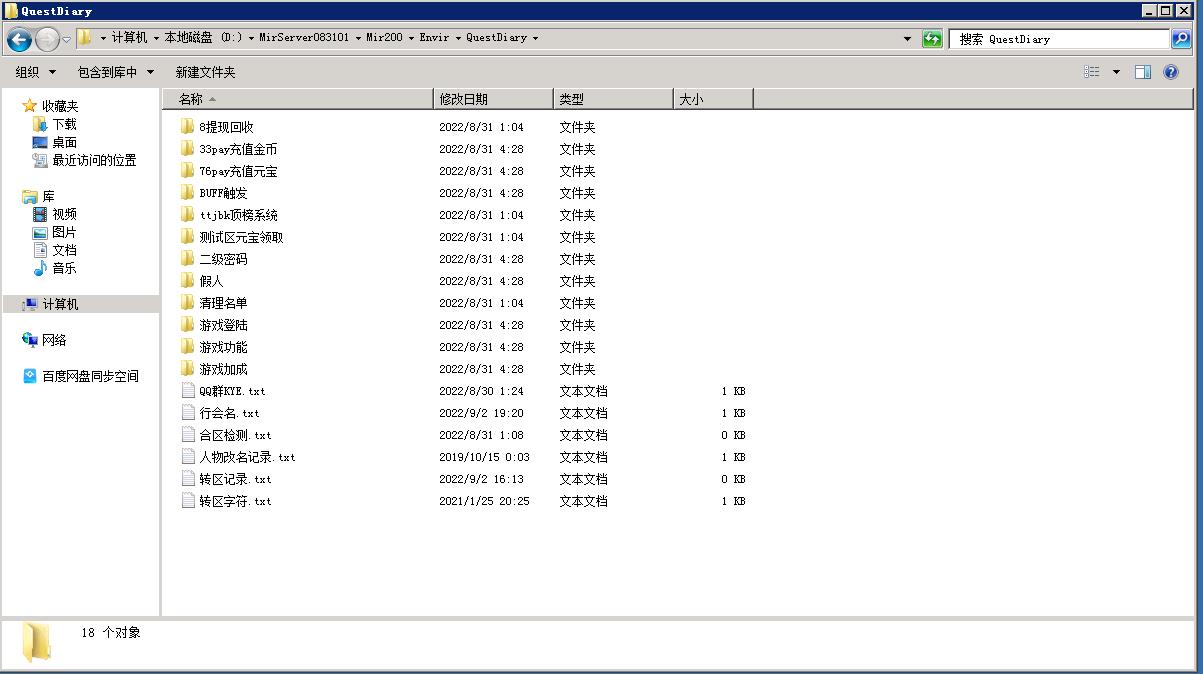Click the search magnifier icon
The height and width of the screenshot is (674, 1203).
coord(1181,39)
